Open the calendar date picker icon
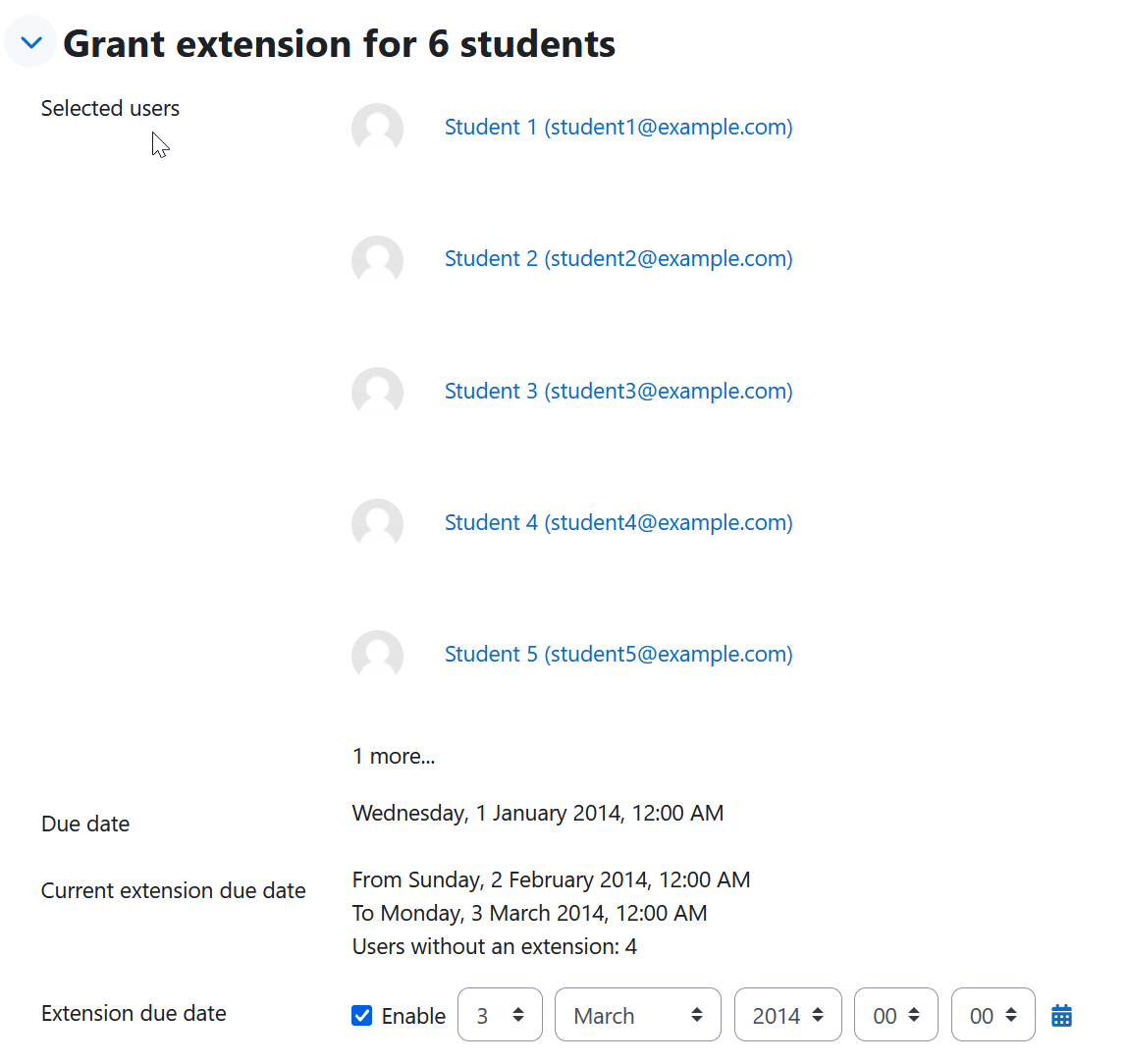Screen dimensions: 1128x1064 point(1061,1015)
